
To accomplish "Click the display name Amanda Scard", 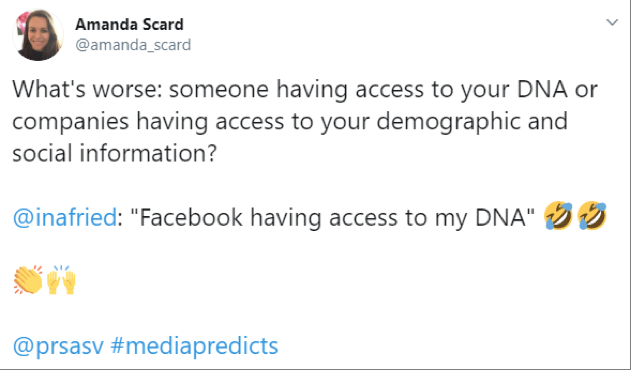I will click(x=129, y=25).
